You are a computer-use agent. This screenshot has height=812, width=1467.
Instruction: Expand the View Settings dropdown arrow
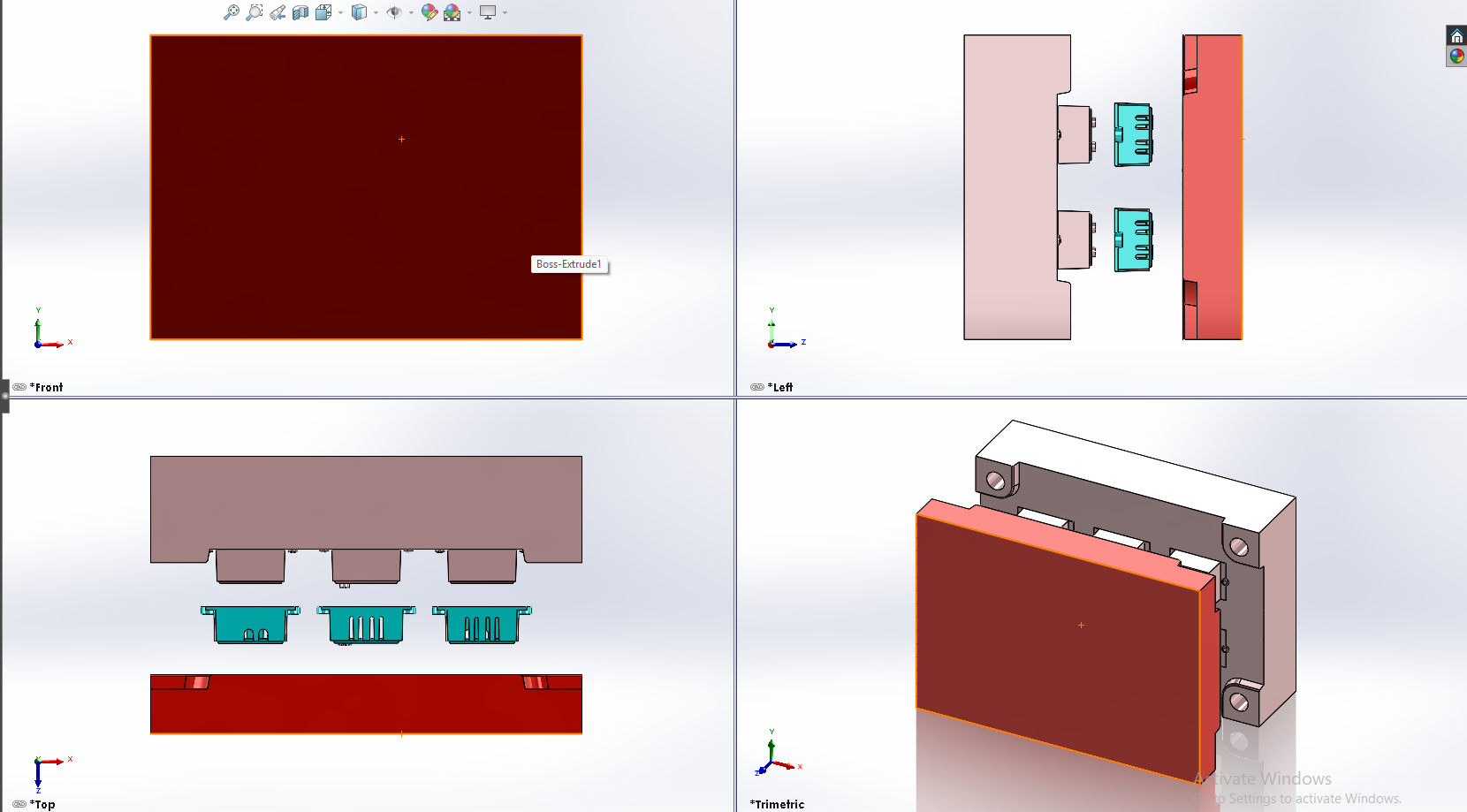(x=505, y=13)
